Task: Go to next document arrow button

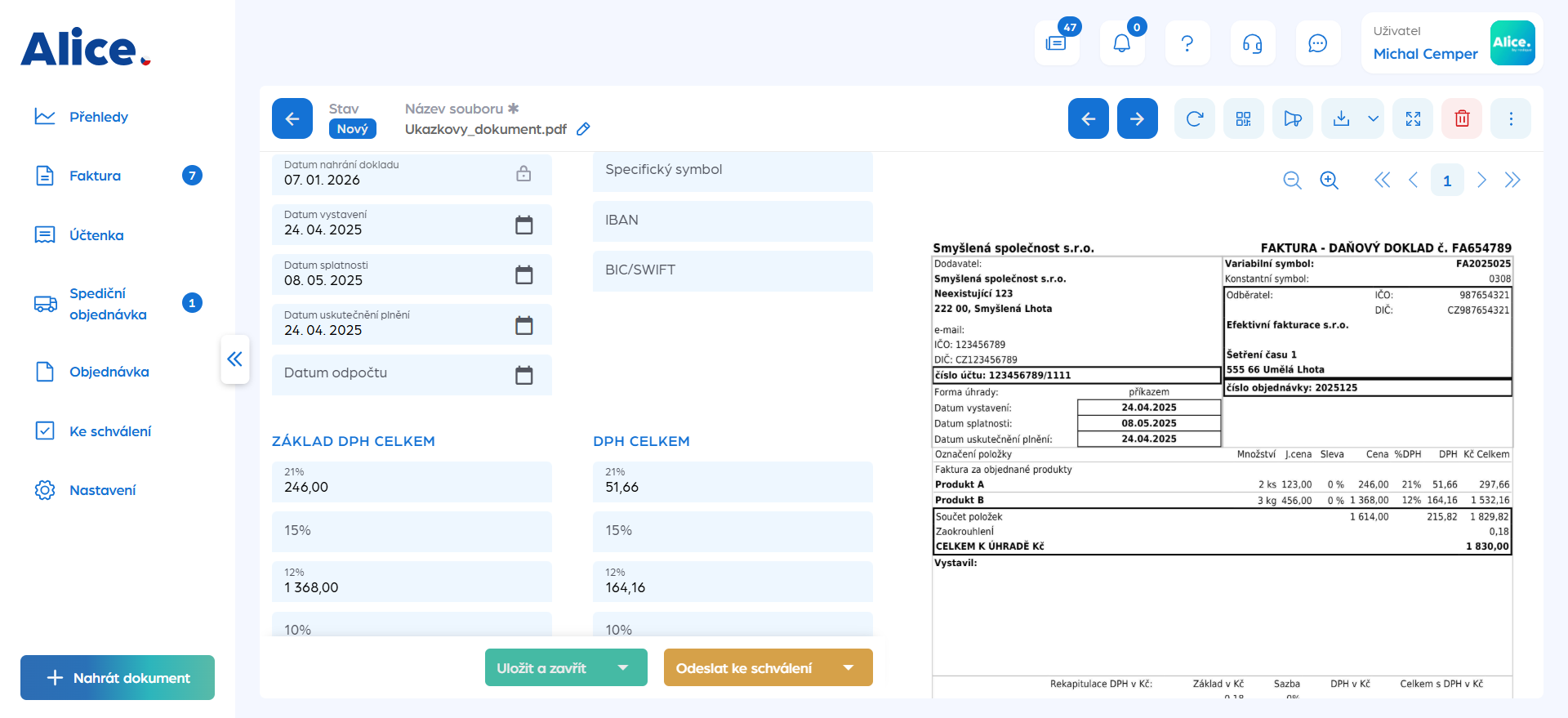Action: click(x=1138, y=118)
